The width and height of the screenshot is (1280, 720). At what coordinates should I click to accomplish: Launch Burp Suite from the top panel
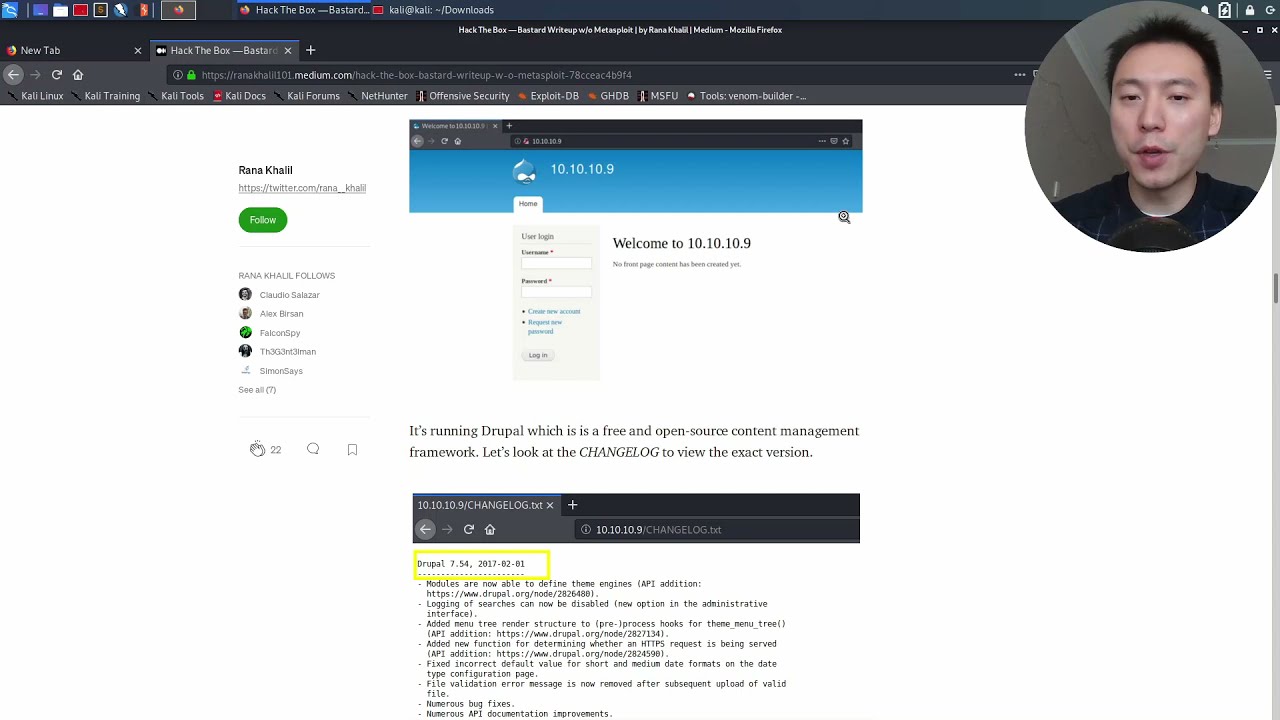click(x=144, y=10)
